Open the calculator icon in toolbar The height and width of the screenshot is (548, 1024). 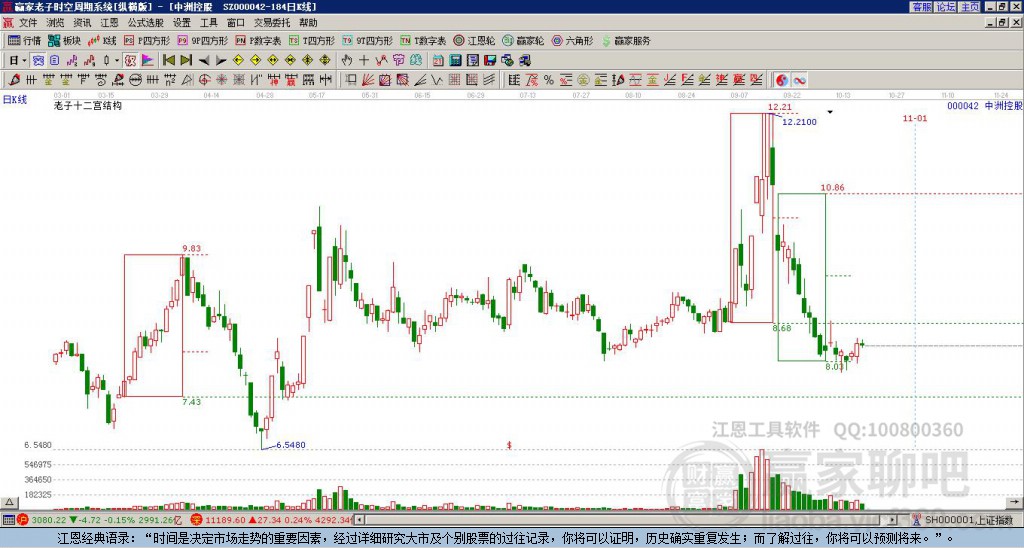pyautogui.click(x=455, y=60)
